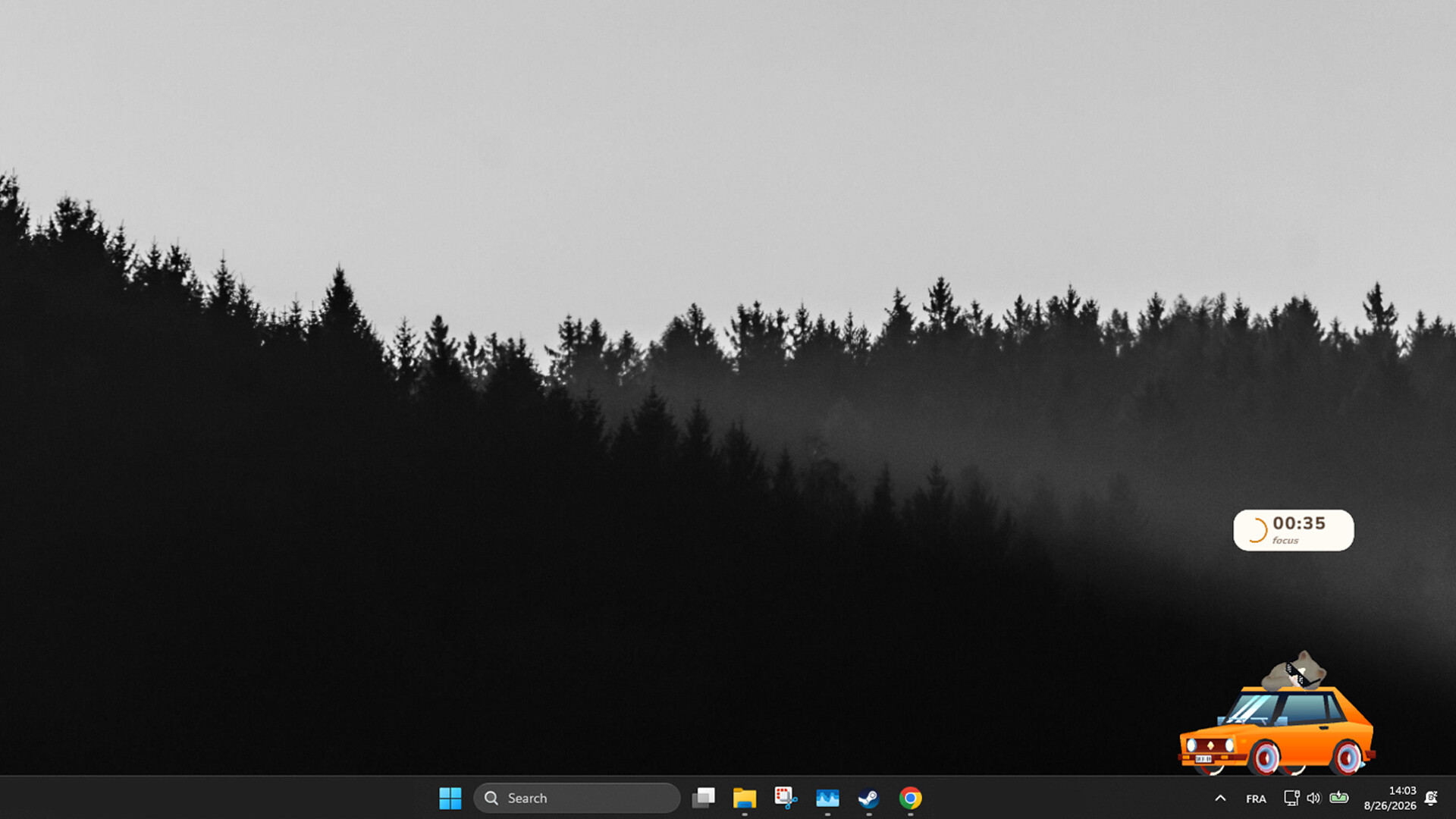Open the blue graph monitor app
This screenshot has width=1456, height=819.
coord(827,798)
